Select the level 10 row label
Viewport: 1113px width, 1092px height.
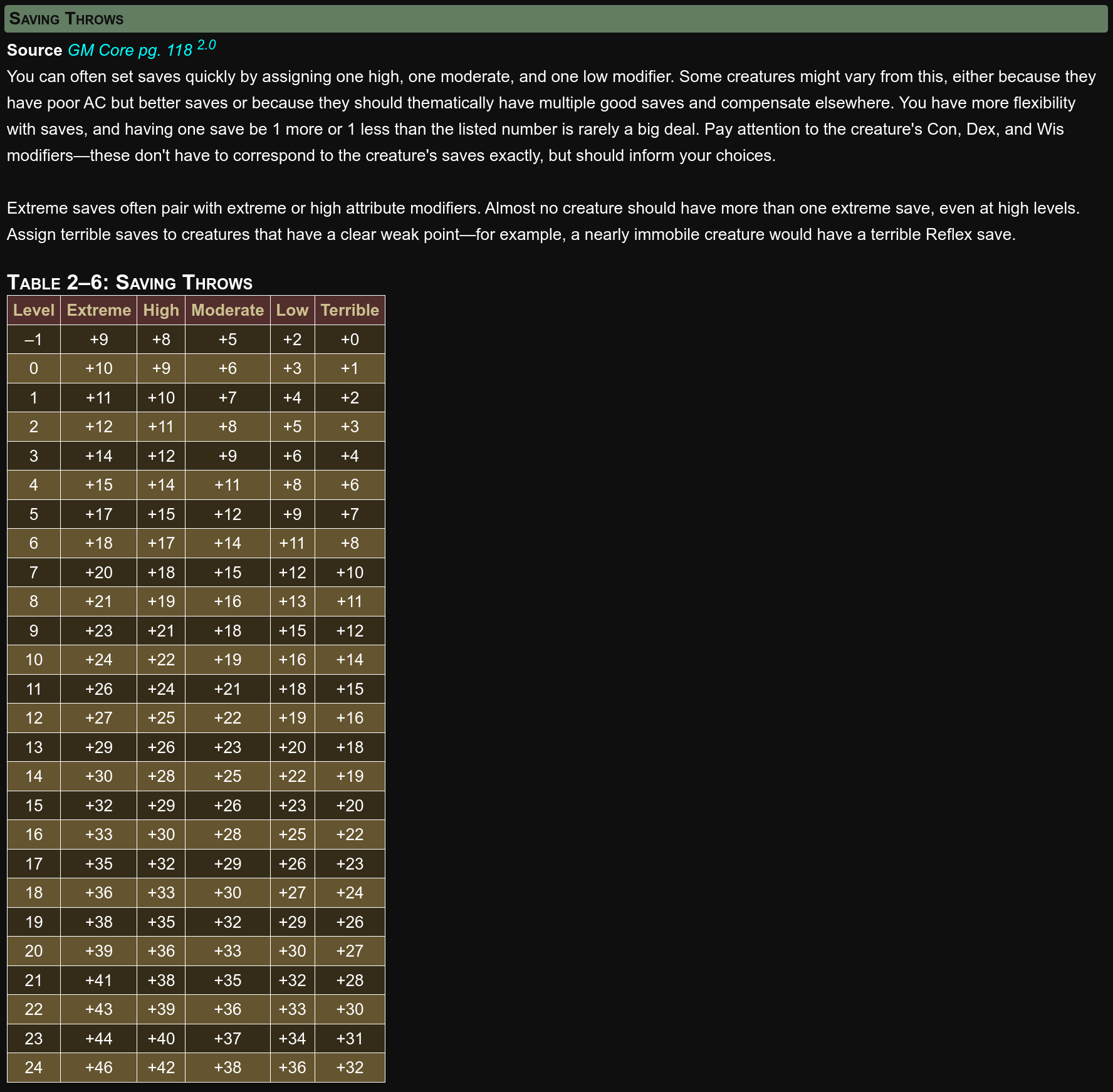(x=34, y=660)
